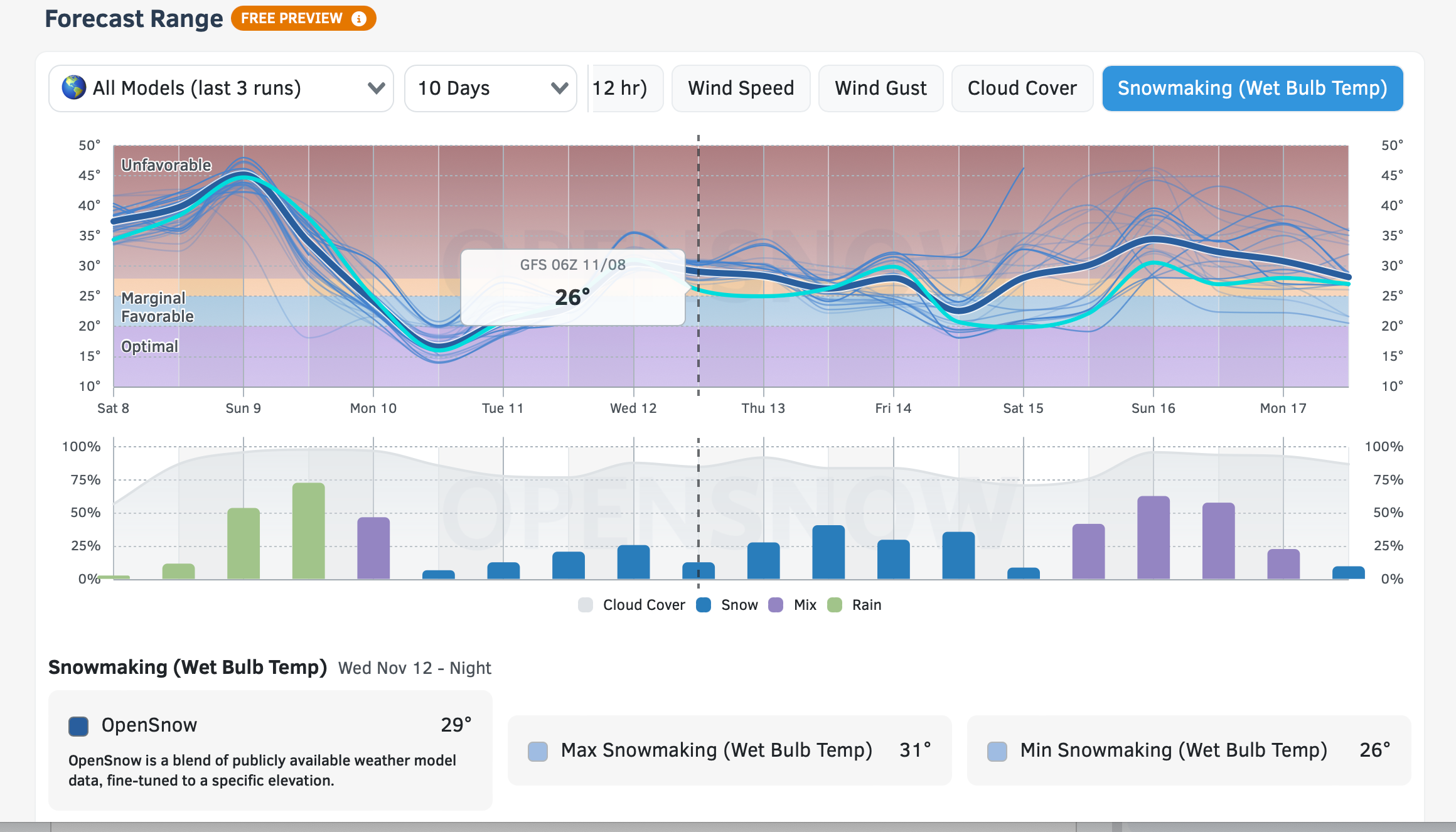
Task: Click the blue square beside Min Snowmaking
Action: pyautogui.click(x=997, y=750)
